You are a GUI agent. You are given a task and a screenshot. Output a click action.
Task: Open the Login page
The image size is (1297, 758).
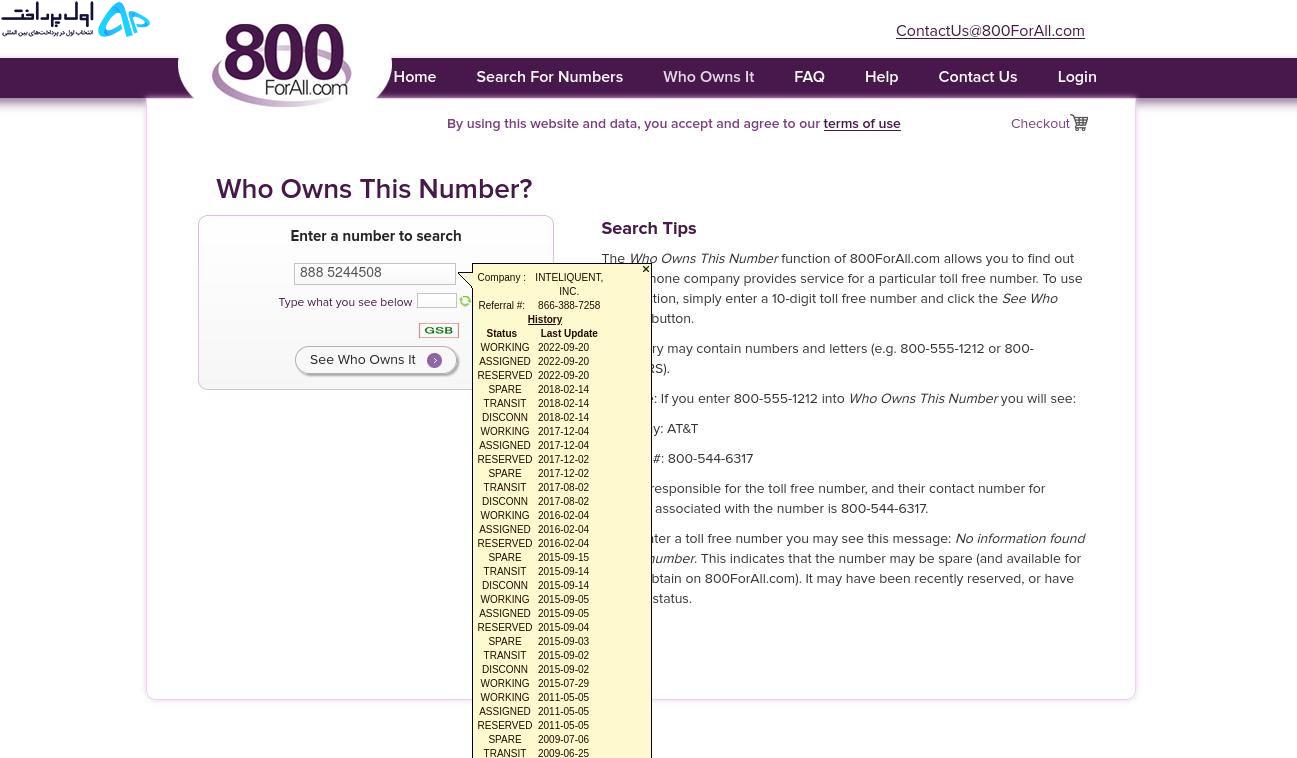1077,77
